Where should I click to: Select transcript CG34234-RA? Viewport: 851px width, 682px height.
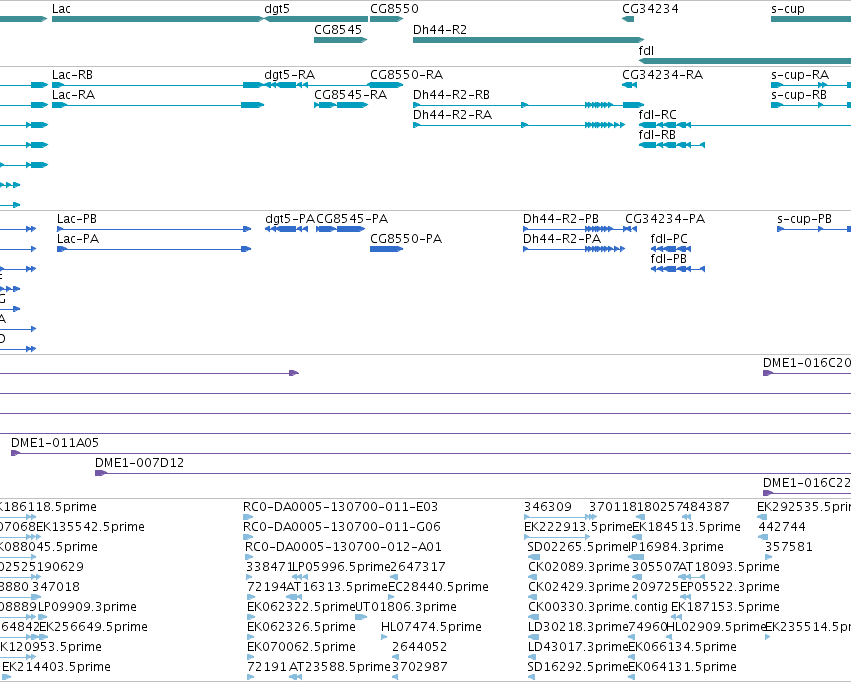[x=629, y=85]
